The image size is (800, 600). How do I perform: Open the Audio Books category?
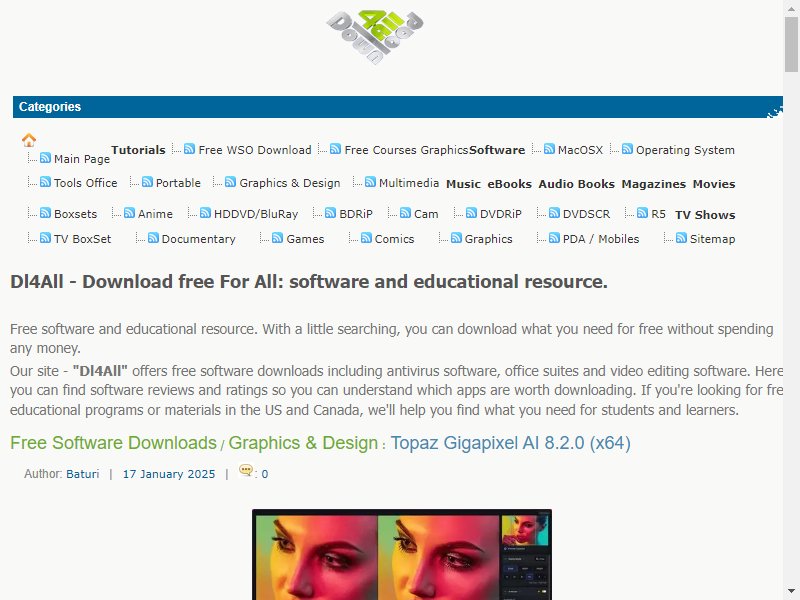click(x=577, y=184)
